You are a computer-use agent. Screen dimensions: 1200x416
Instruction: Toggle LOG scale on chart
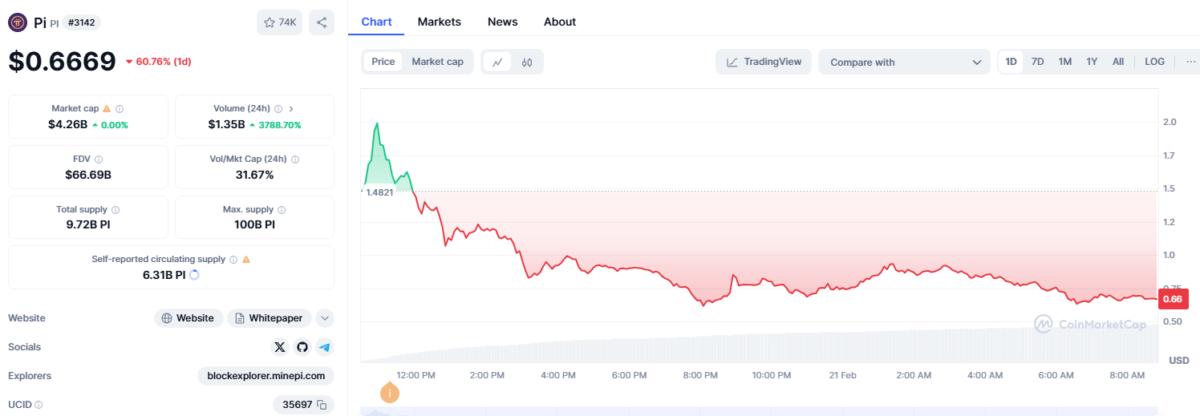[1154, 62]
